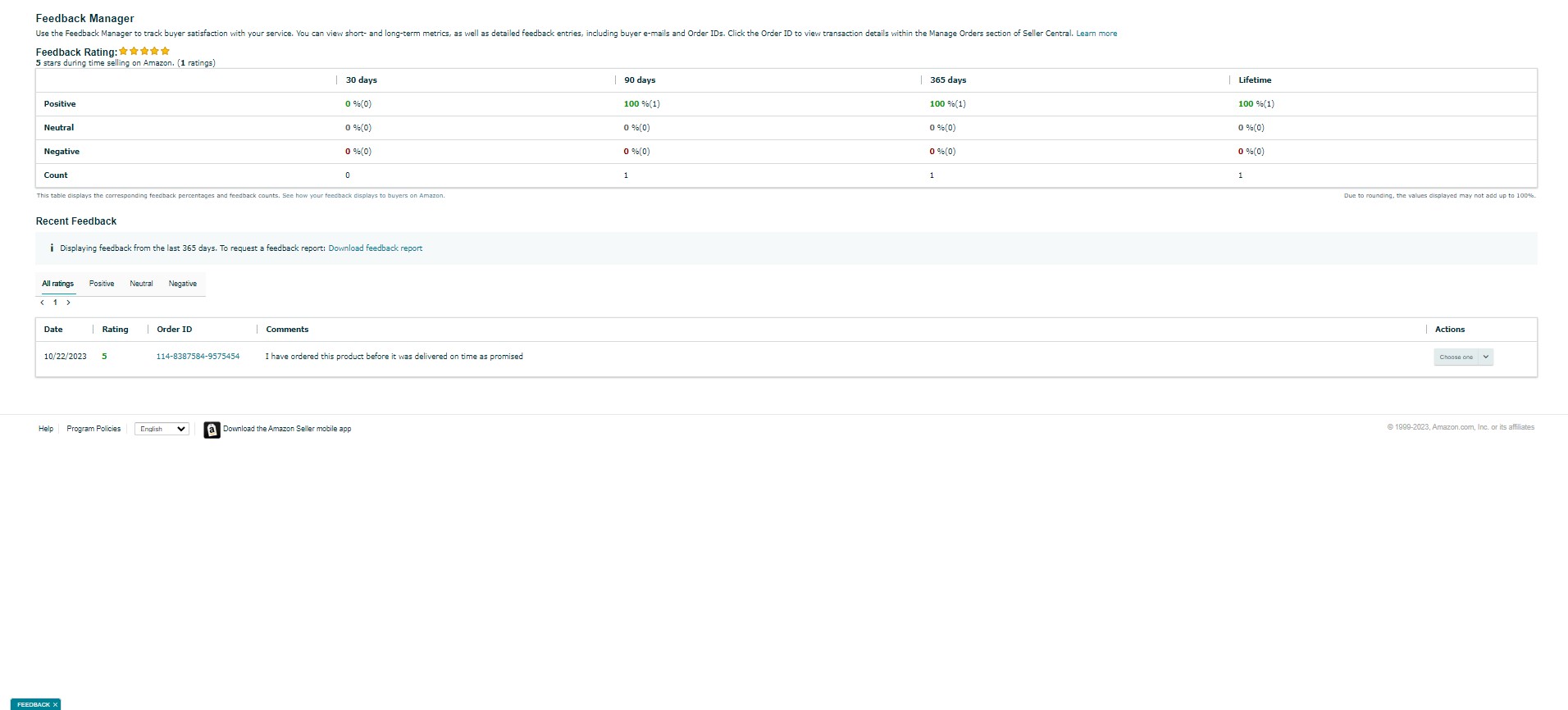Click the FEEDBACK button label
Screen dimensions: 1568x710
pos(34,704)
